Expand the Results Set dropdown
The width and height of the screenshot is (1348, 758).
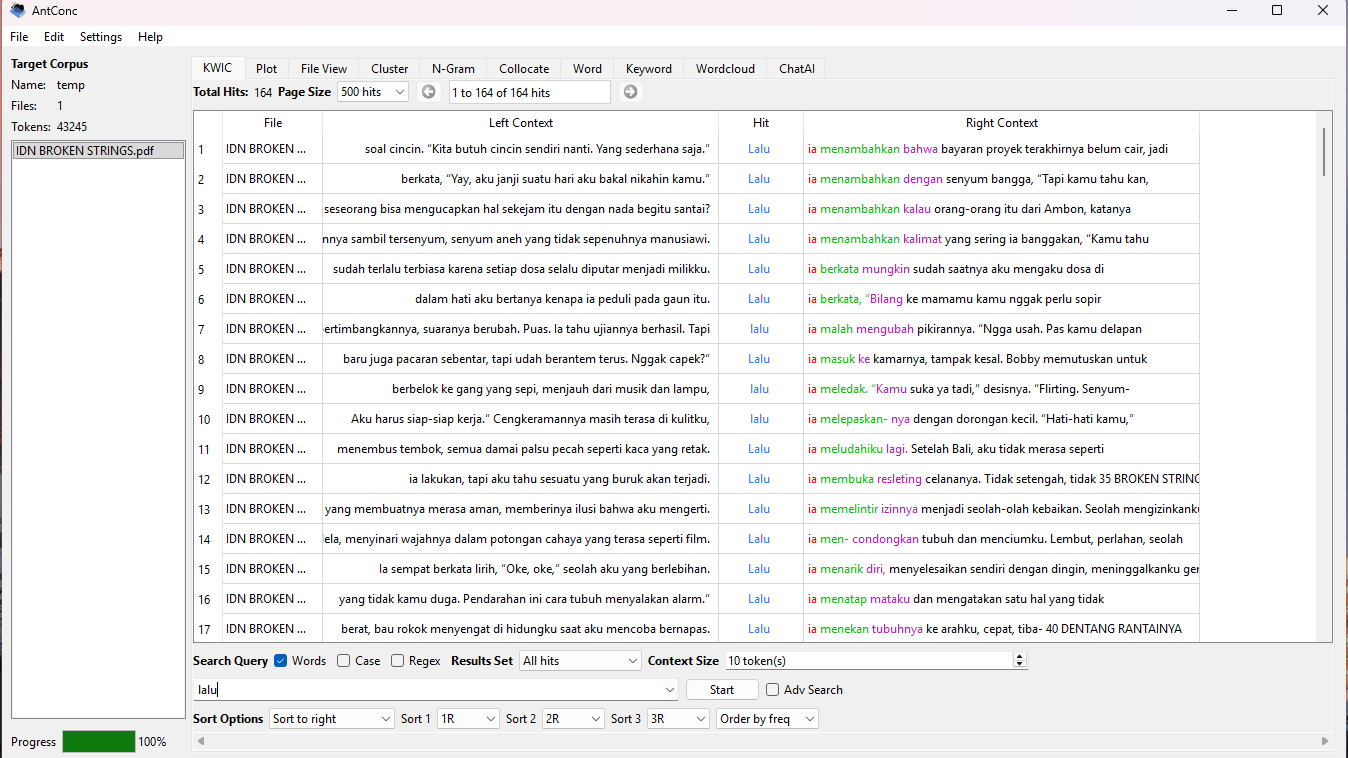coord(580,661)
